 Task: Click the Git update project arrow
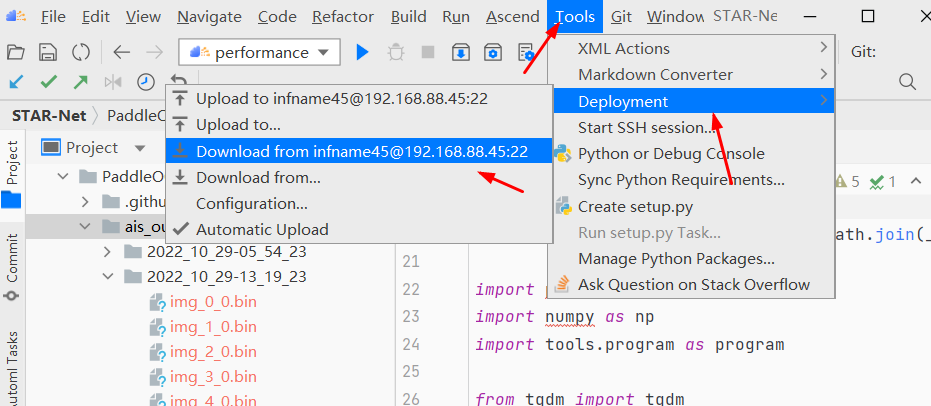point(16,82)
